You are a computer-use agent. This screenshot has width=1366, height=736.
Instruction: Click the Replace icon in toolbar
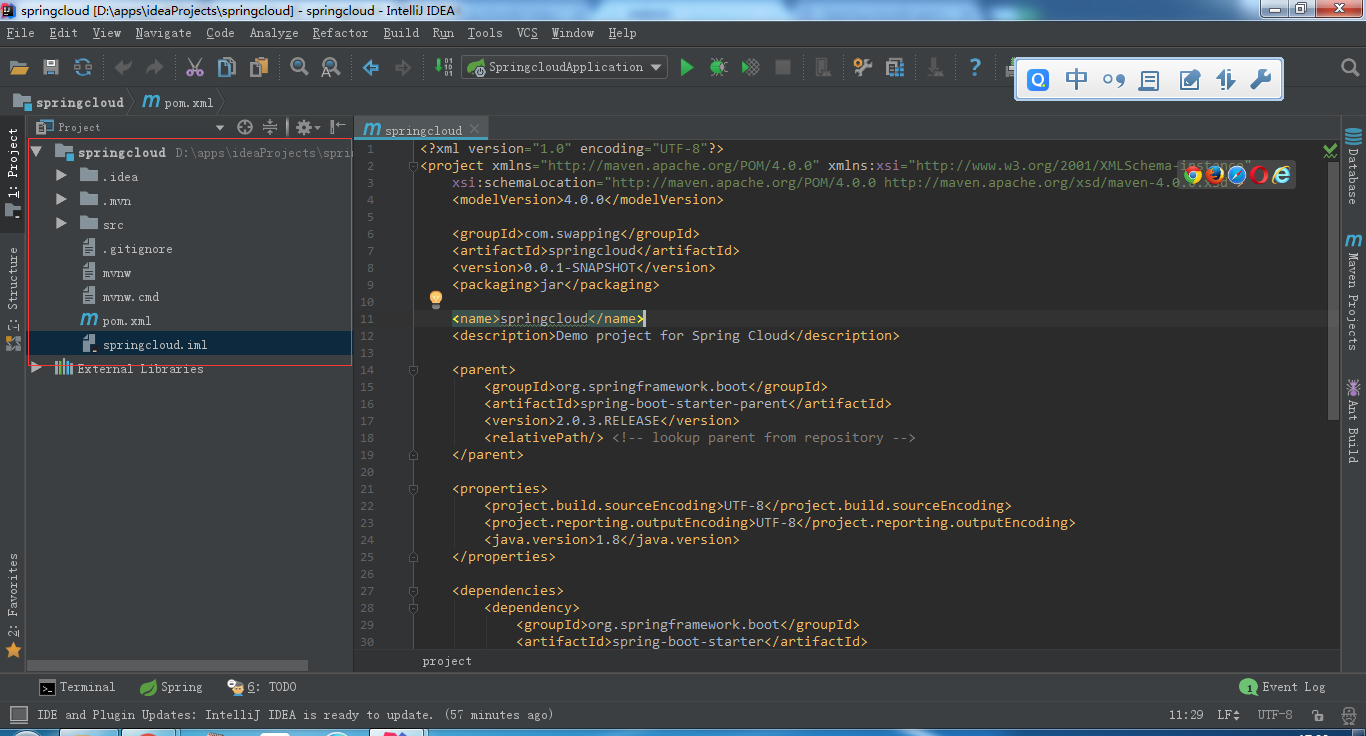pos(330,67)
